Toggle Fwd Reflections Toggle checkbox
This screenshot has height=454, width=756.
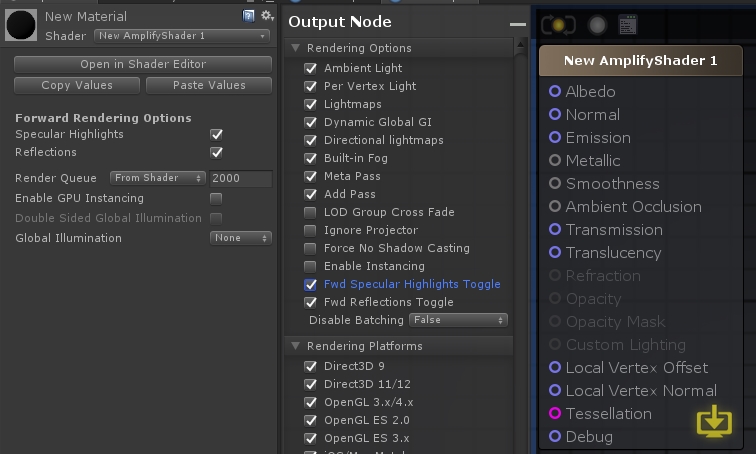310,302
